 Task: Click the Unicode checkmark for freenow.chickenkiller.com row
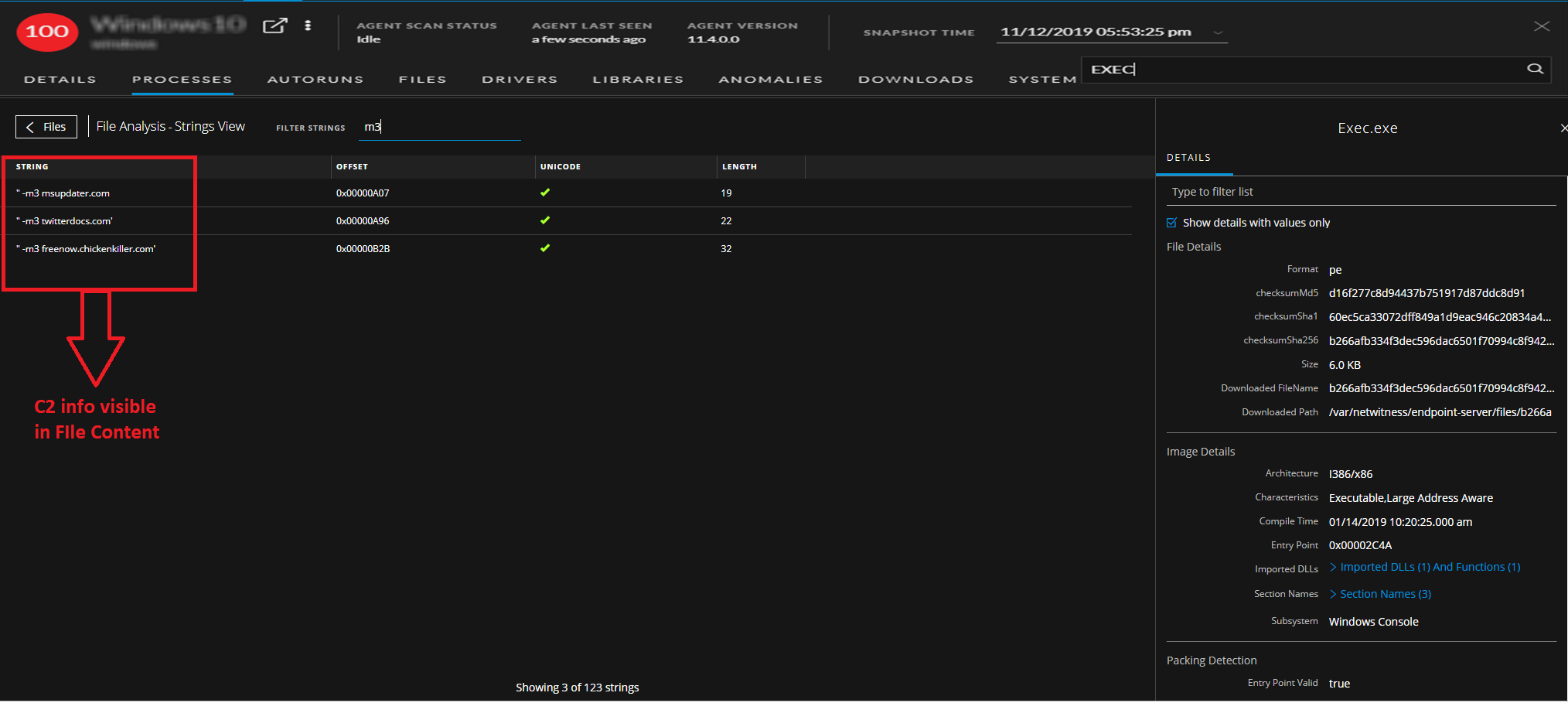545,248
